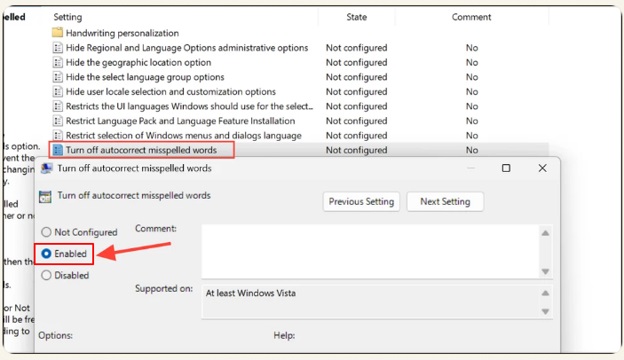Click policy icon for Hide user locale selection
This screenshot has height=360, width=624.
click(58, 91)
